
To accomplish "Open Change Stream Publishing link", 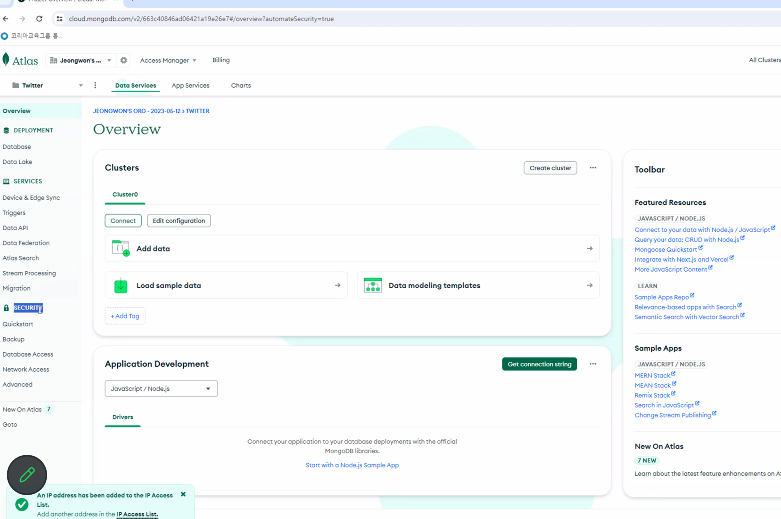I will click(675, 415).
